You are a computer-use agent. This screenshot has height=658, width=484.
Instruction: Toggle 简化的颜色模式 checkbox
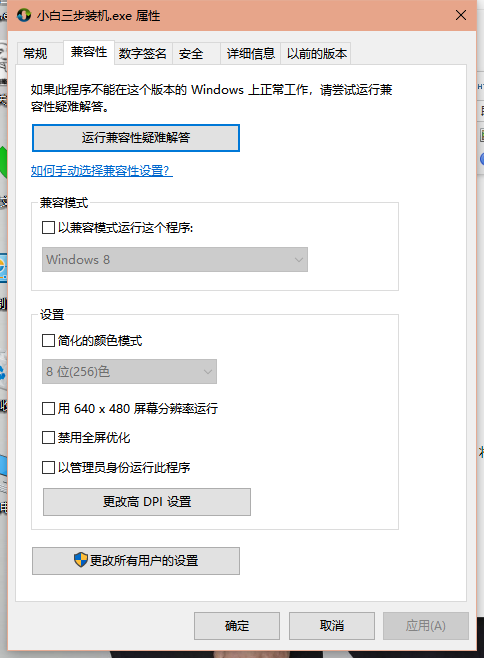point(48,340)
